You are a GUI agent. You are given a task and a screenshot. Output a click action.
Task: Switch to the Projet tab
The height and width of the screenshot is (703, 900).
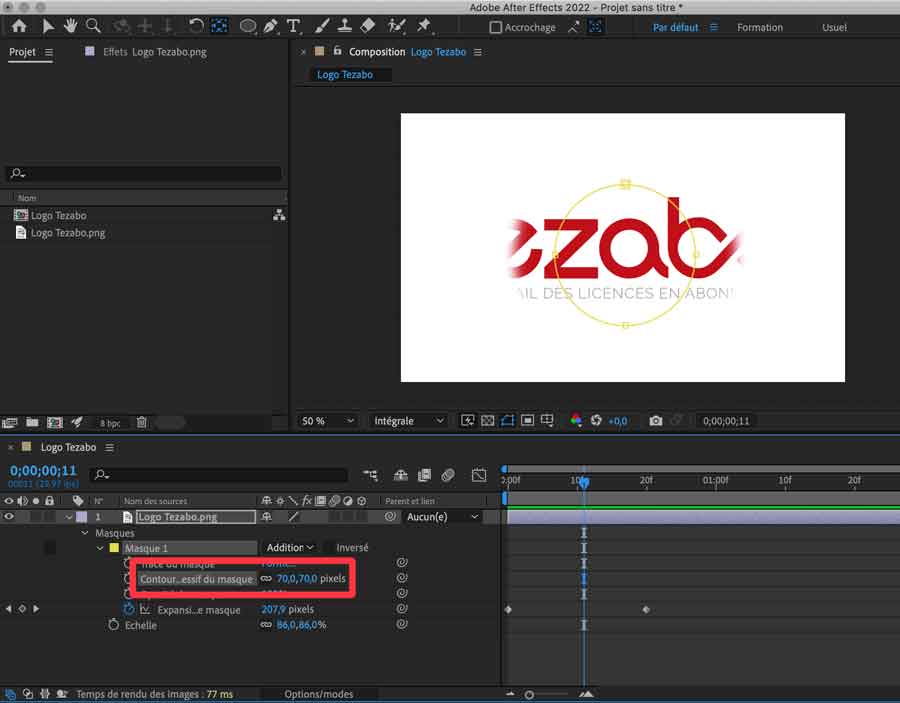click(x=22, y=52)
